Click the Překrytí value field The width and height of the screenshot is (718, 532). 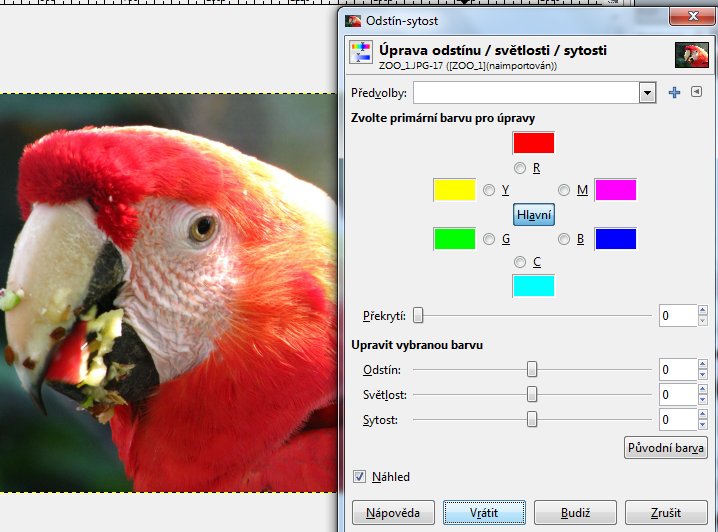(x=678, y=315)
